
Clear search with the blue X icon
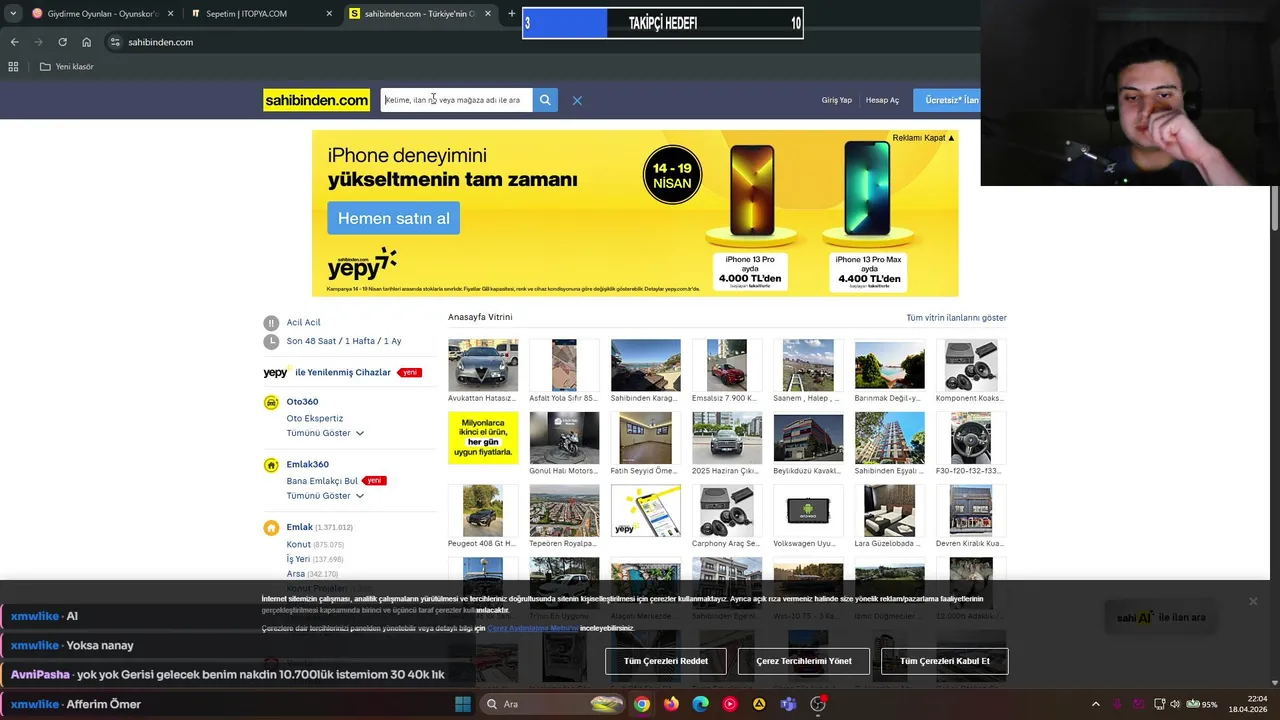tap(577, 100)
